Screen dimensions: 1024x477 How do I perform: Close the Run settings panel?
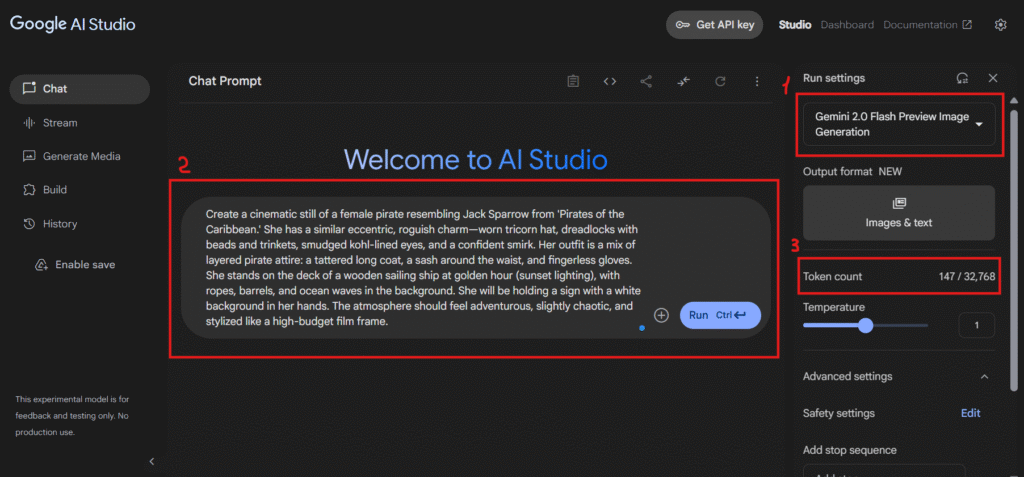point(993,78)
